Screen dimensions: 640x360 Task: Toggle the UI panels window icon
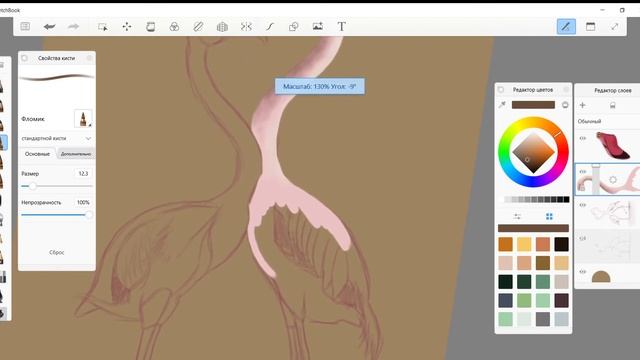[590, 27]
